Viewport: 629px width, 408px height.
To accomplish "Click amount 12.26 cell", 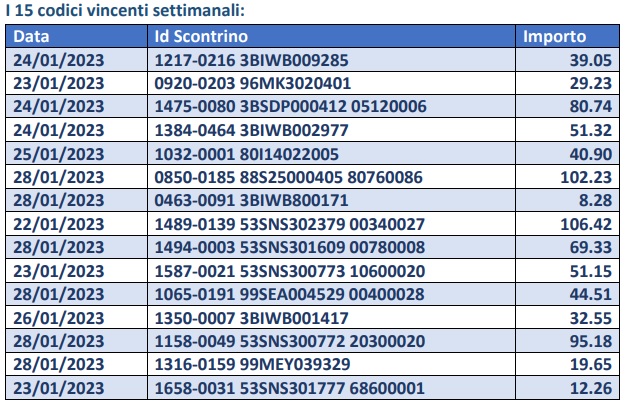I will click(x=567, y=388).
